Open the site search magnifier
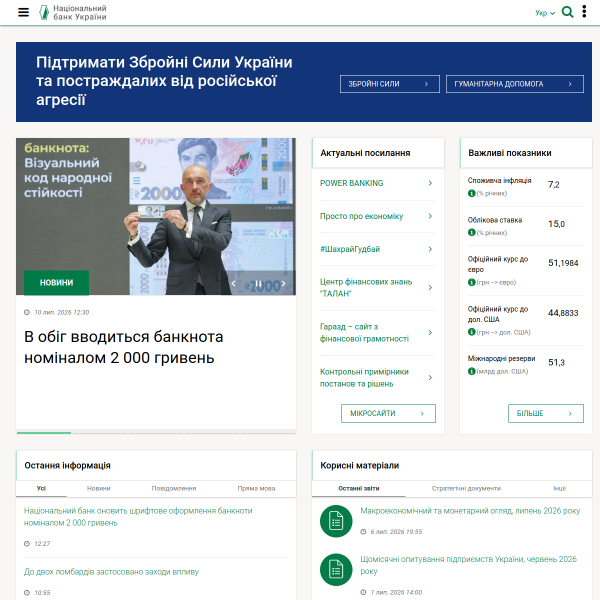Screen dimensions: 600x600 coord(567,12)
